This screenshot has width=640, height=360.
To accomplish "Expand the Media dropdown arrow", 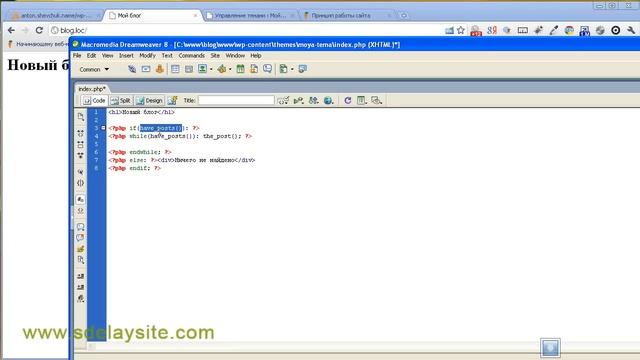I will (230, 69).
